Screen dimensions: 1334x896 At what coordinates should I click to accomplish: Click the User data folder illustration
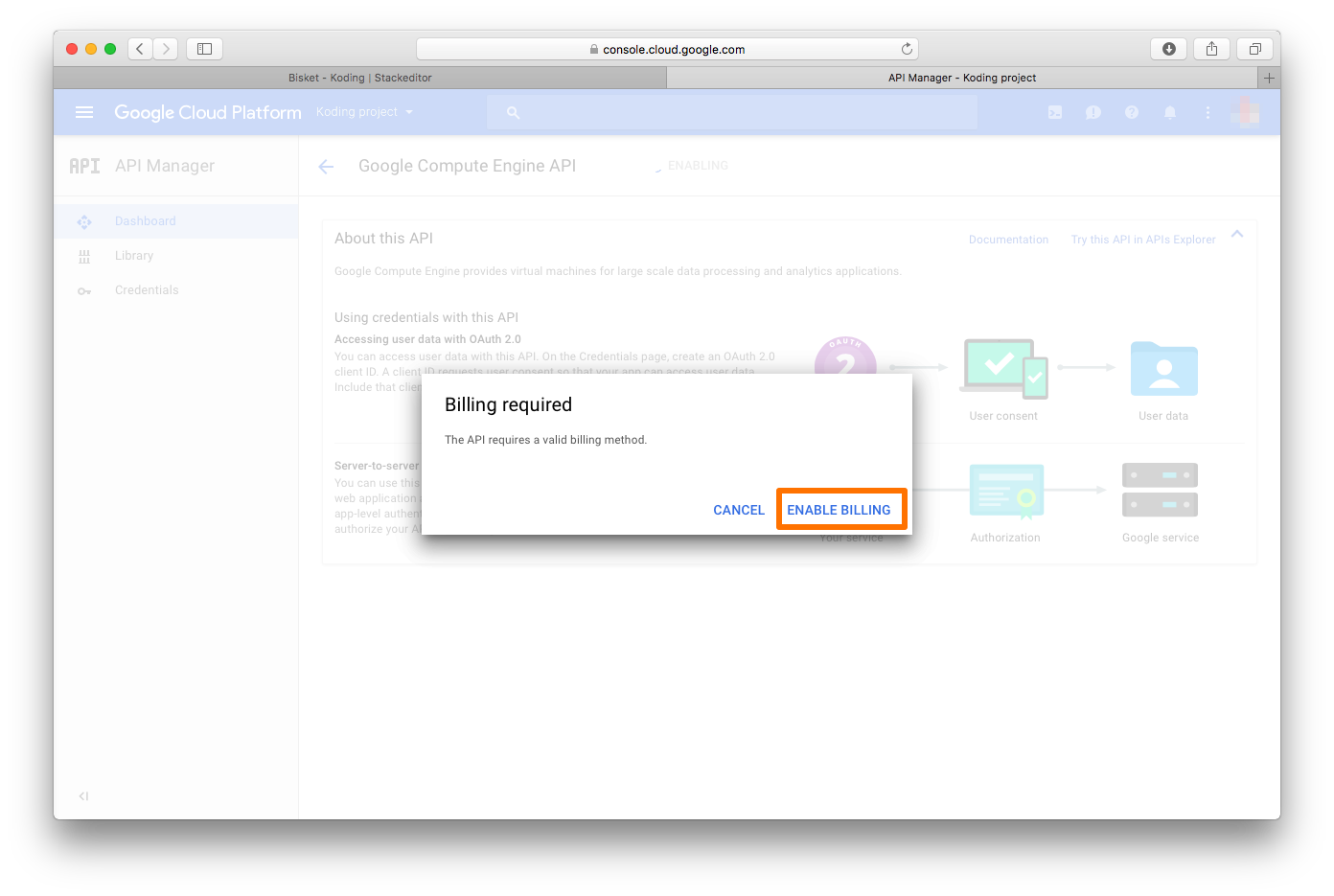click(1163, 369)
